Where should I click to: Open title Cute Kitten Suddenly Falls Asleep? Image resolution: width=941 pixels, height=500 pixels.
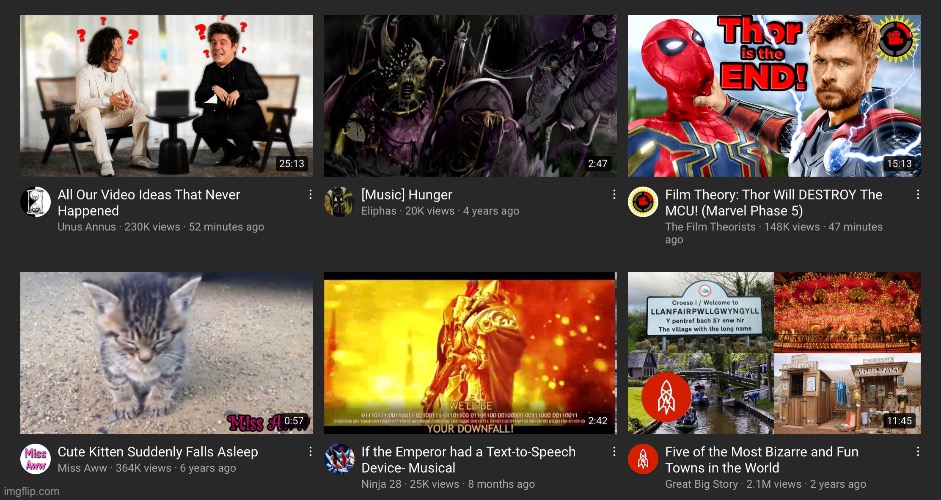[158, 452]
